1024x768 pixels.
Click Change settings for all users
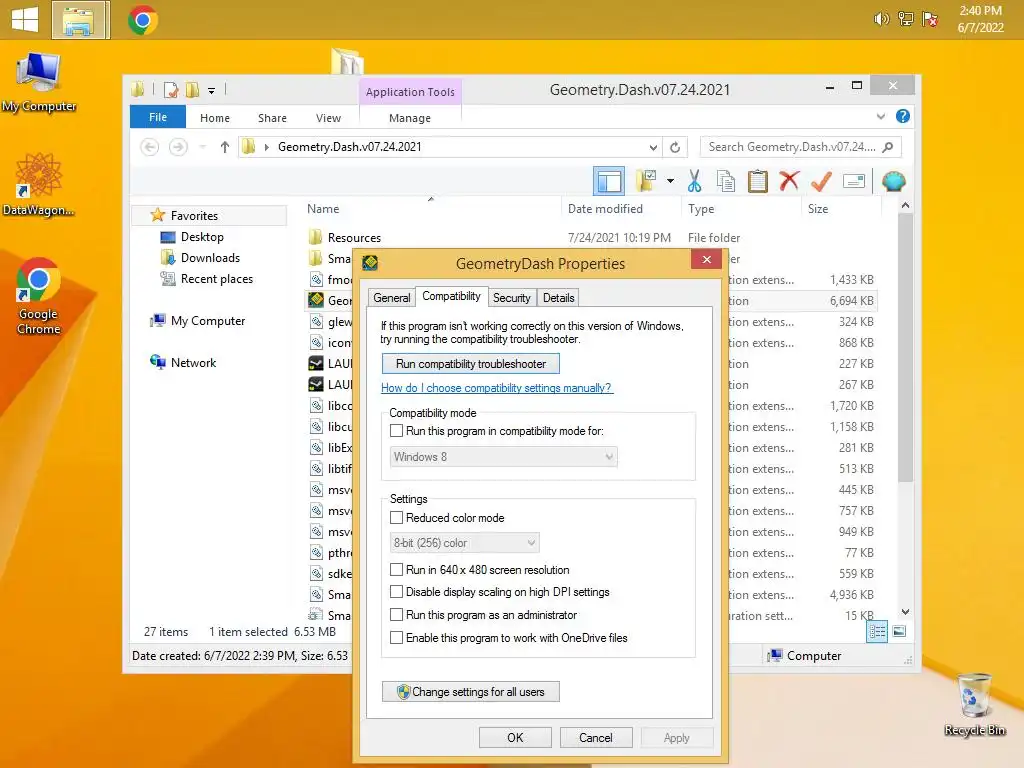point(471,692)
